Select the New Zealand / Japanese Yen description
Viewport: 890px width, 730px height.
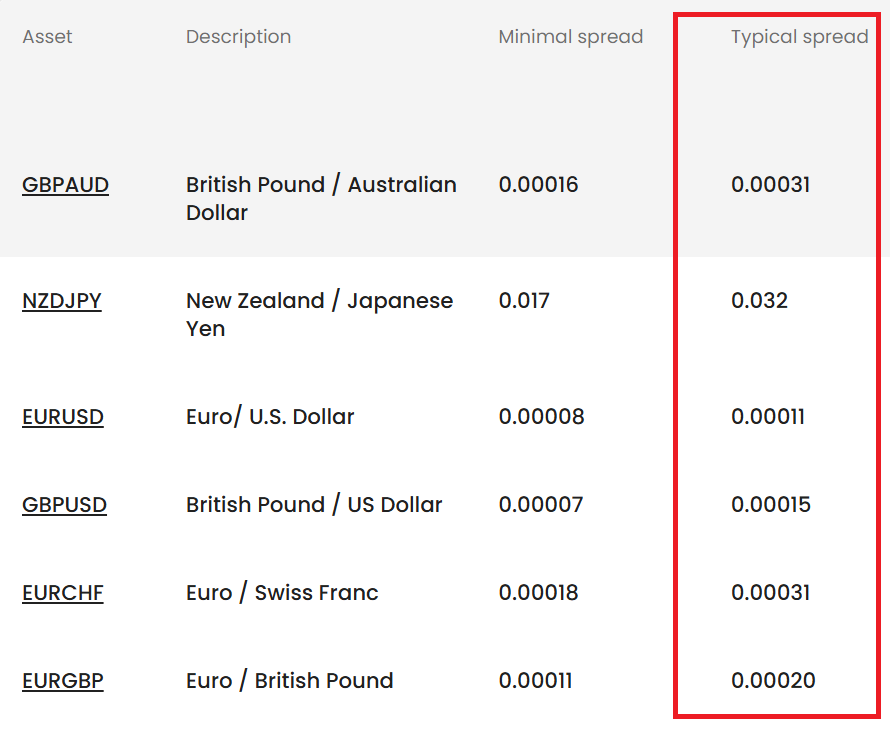coord(318,314)
